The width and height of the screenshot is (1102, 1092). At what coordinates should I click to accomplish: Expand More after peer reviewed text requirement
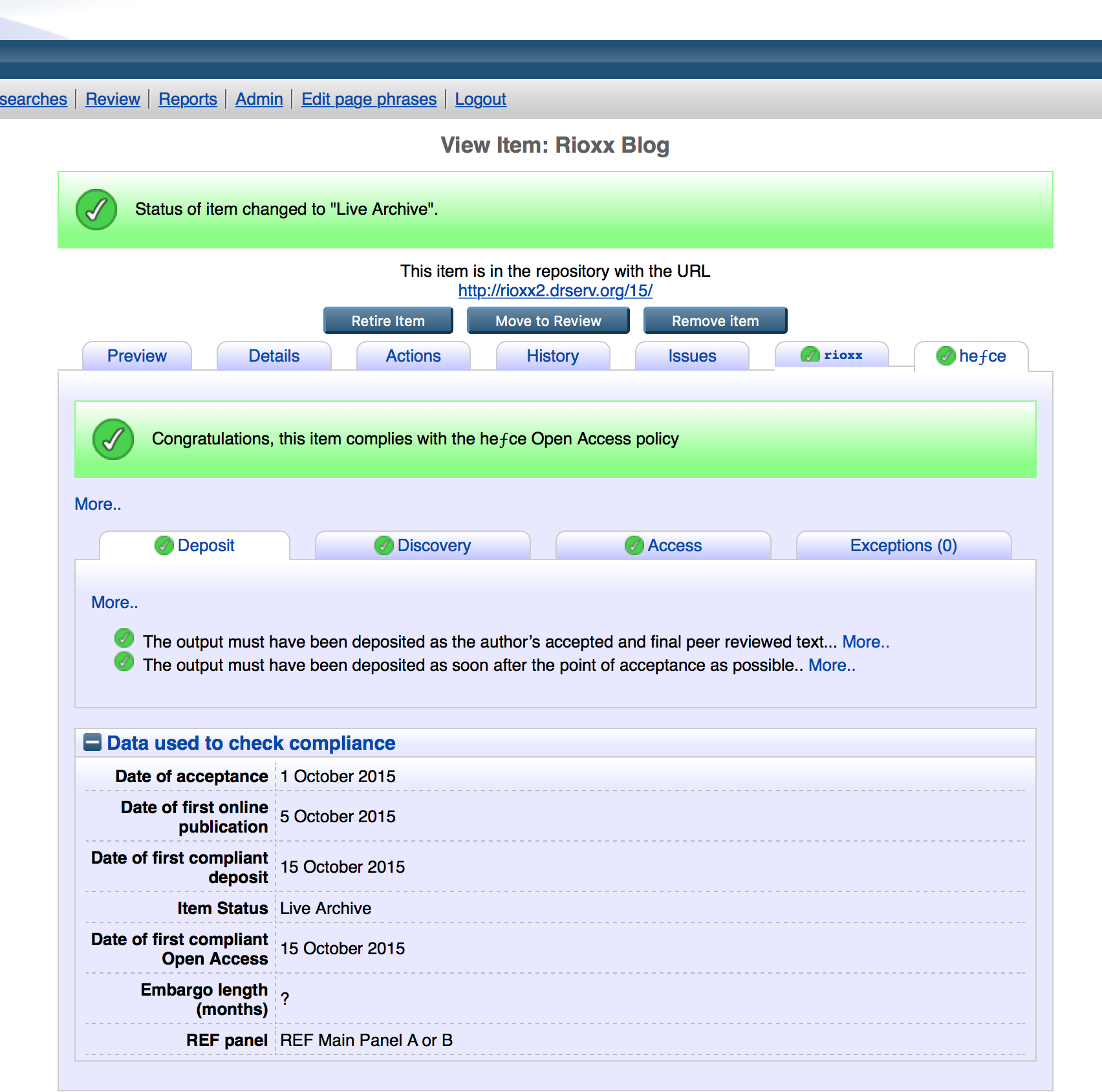pos(865,642)
